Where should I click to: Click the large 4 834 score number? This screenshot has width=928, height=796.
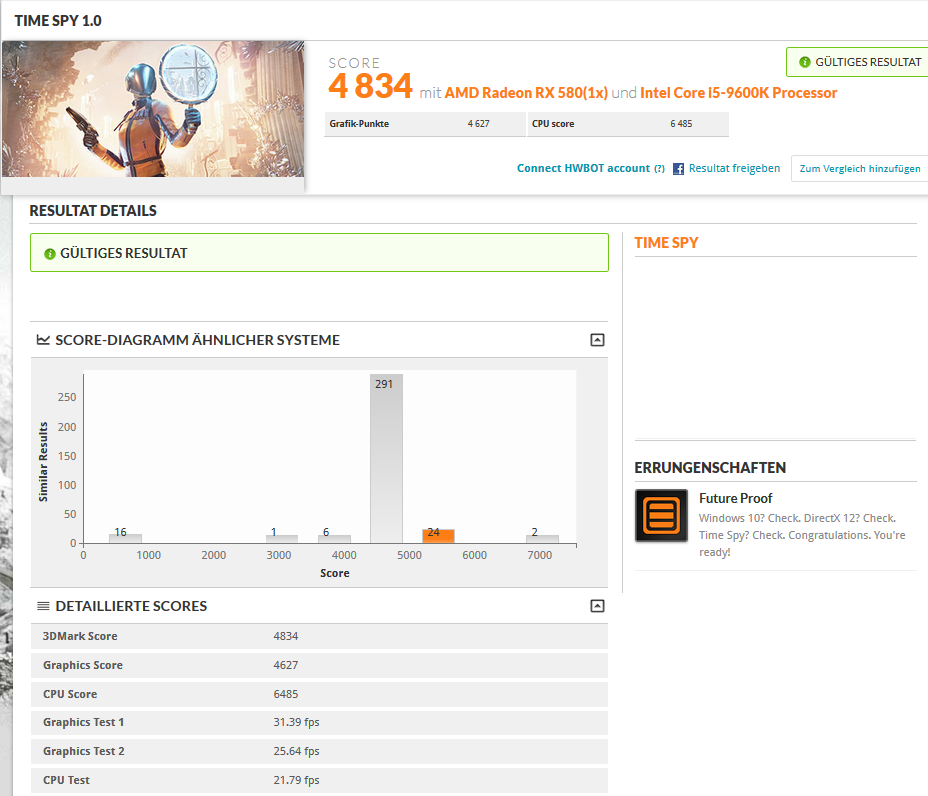coord(370,86)
